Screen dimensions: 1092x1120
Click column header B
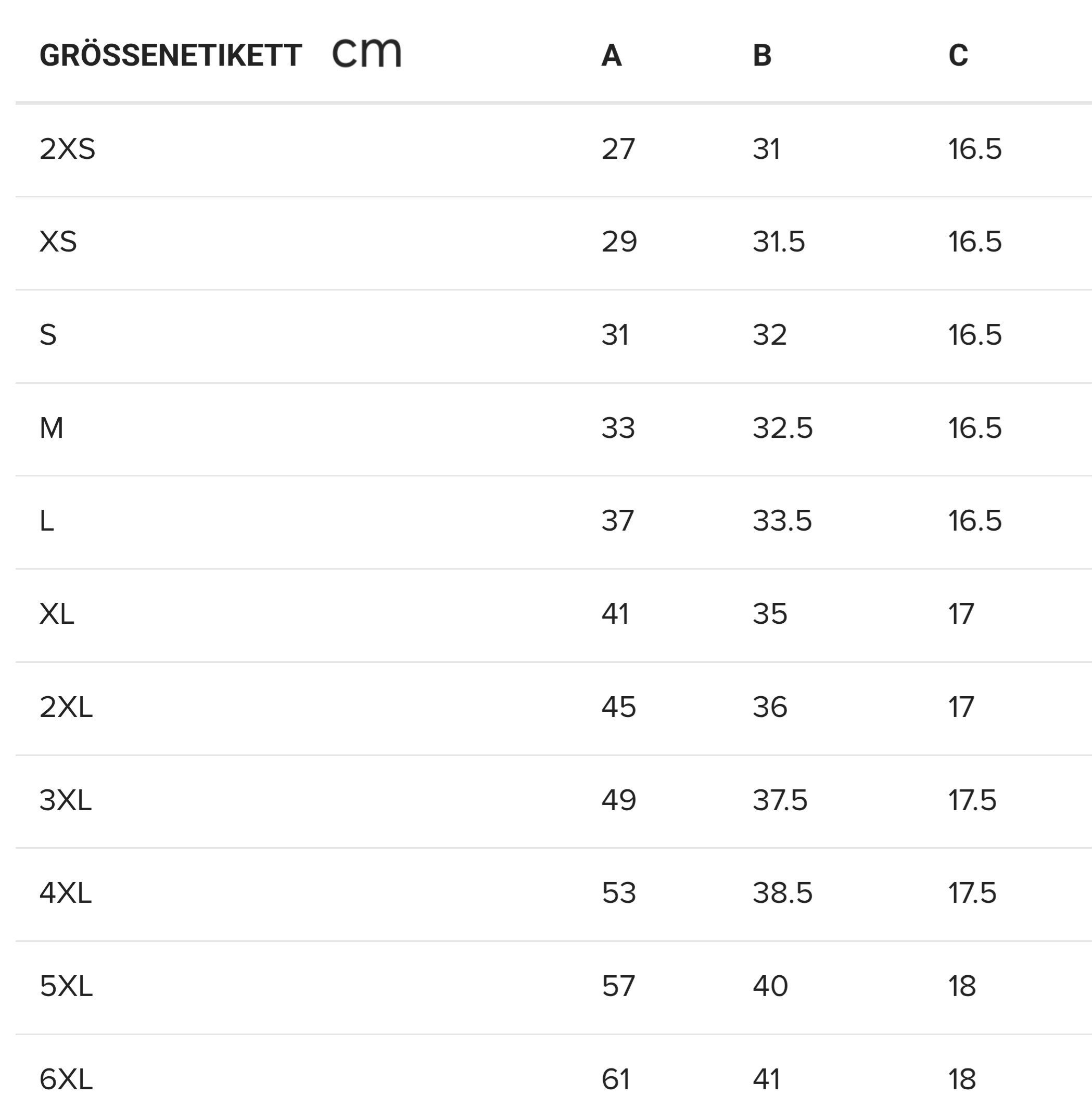click(x=762, y=56)
